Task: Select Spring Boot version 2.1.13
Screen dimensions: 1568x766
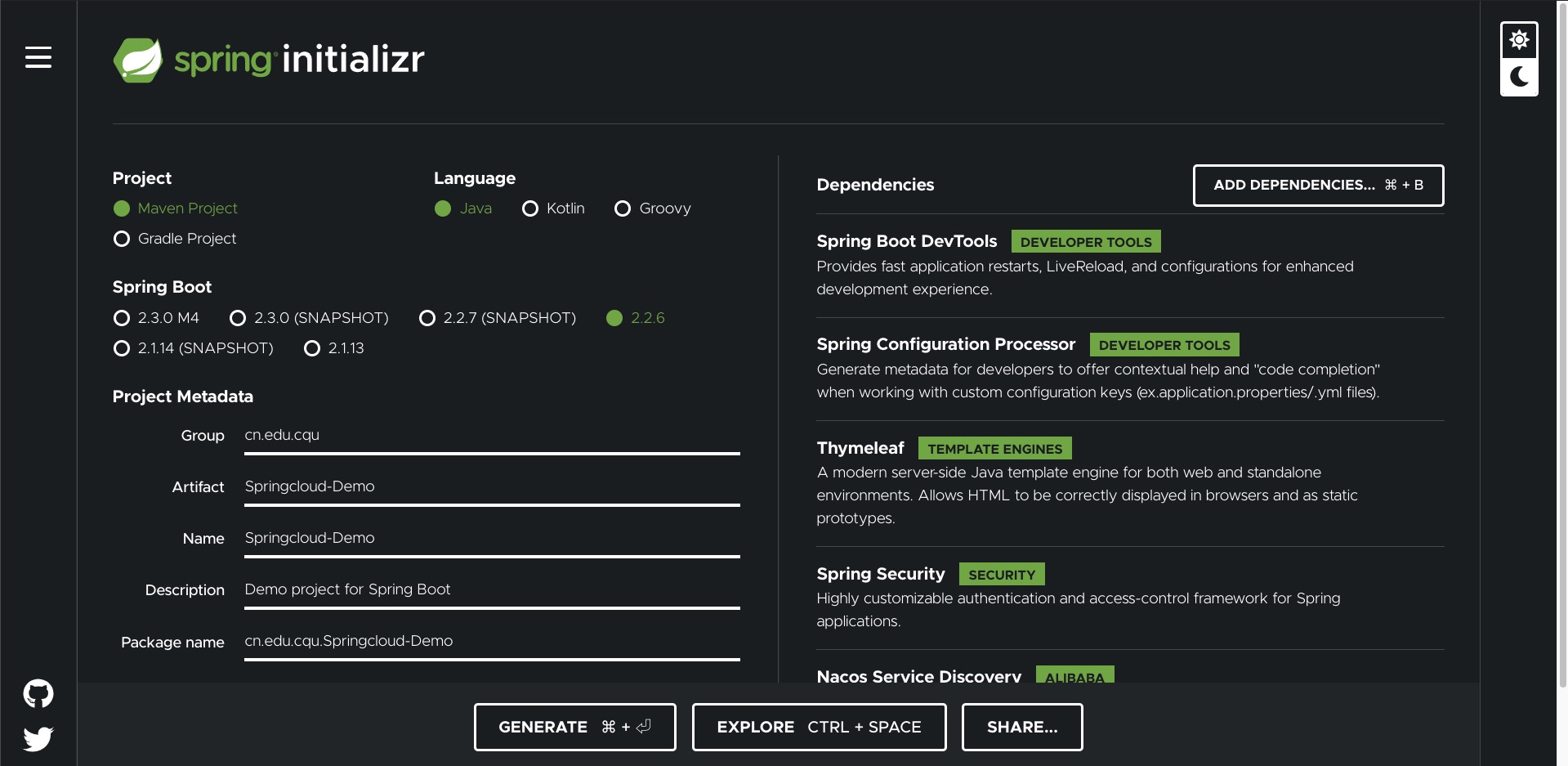Action: pyautogui.click(x=334, y=348)
